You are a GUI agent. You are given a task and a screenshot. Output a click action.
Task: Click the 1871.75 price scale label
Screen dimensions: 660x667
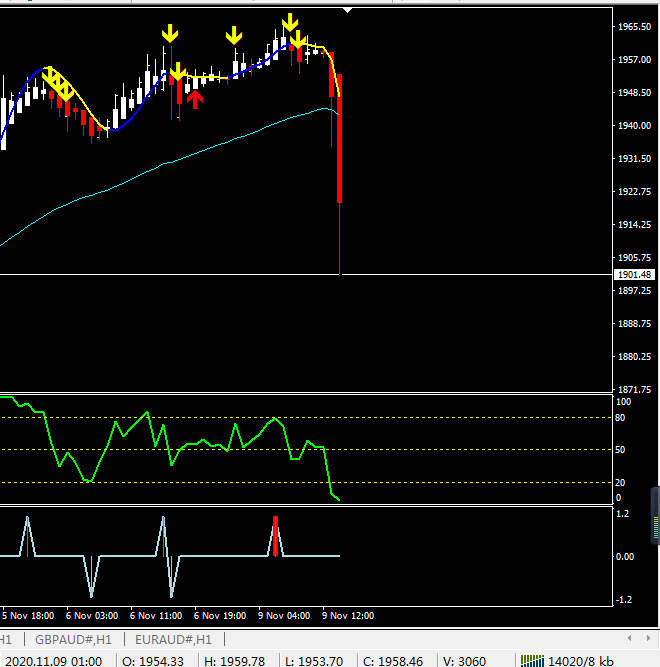pos(634,390)
